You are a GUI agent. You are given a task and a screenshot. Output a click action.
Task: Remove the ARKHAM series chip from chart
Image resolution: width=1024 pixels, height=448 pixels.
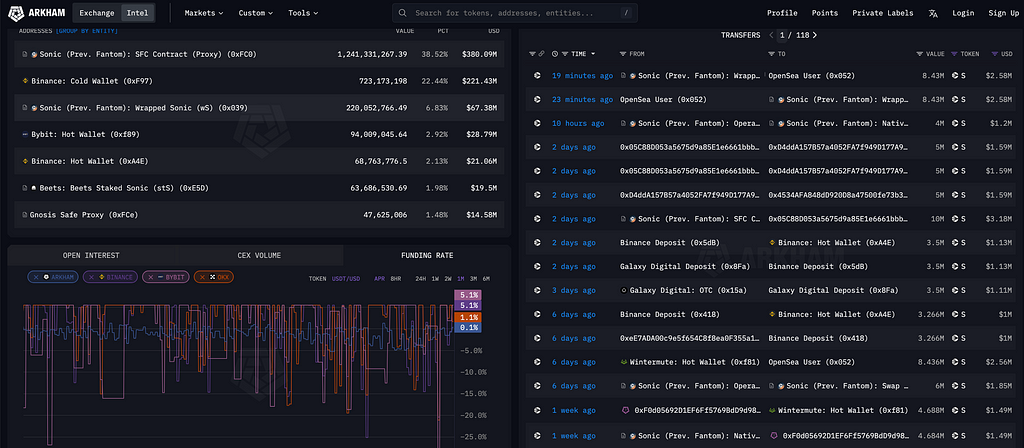[36, 277]
